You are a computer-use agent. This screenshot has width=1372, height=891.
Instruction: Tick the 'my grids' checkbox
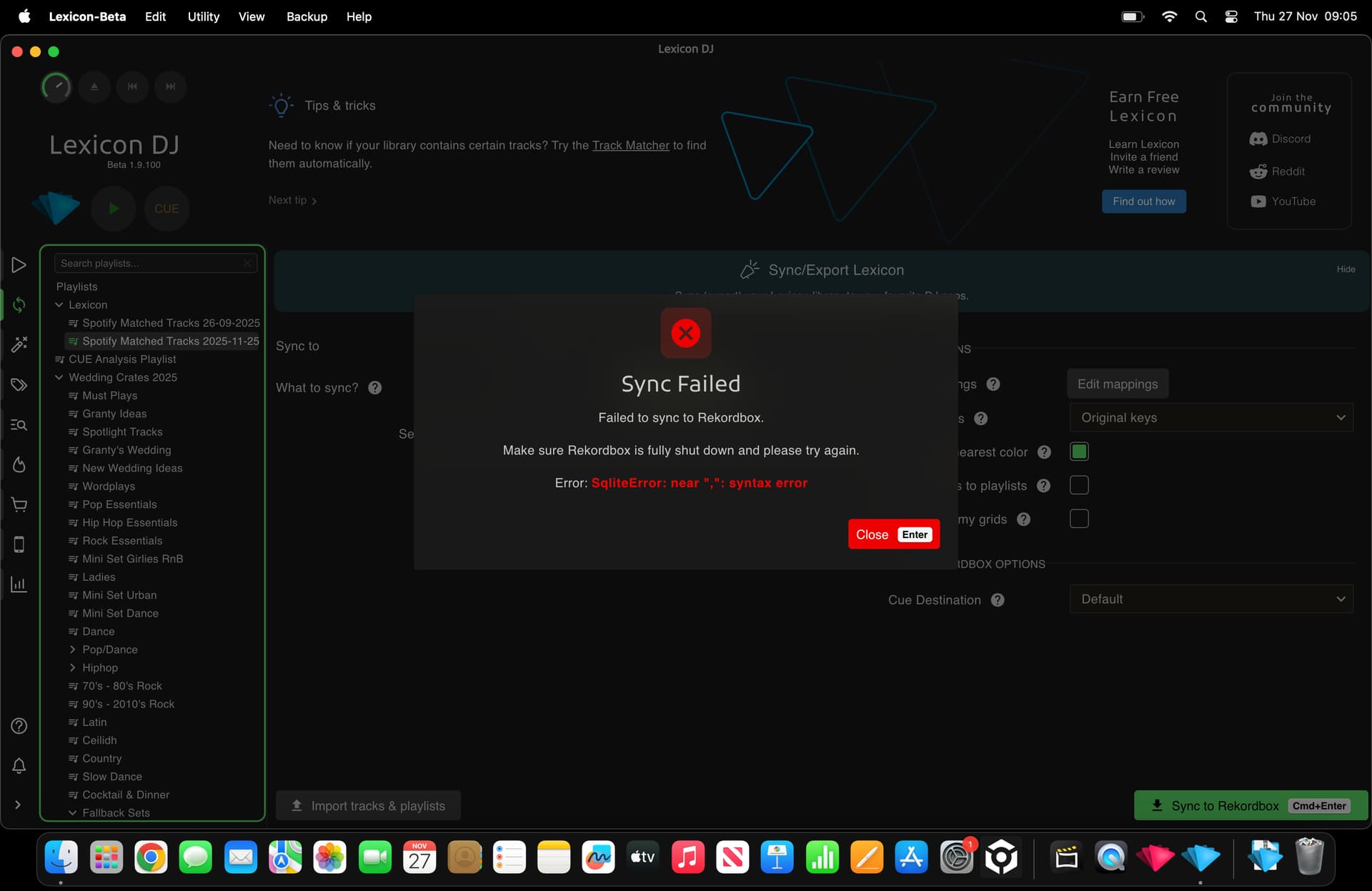pos(1079,519)
